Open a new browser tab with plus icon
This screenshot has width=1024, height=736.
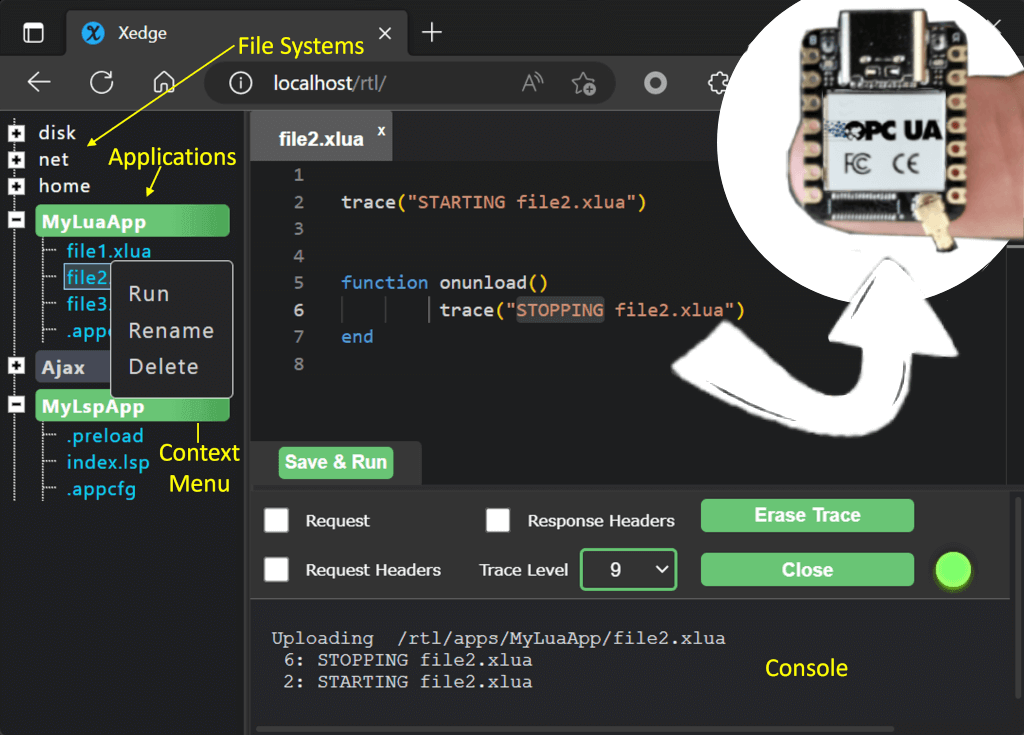point(432,32)
